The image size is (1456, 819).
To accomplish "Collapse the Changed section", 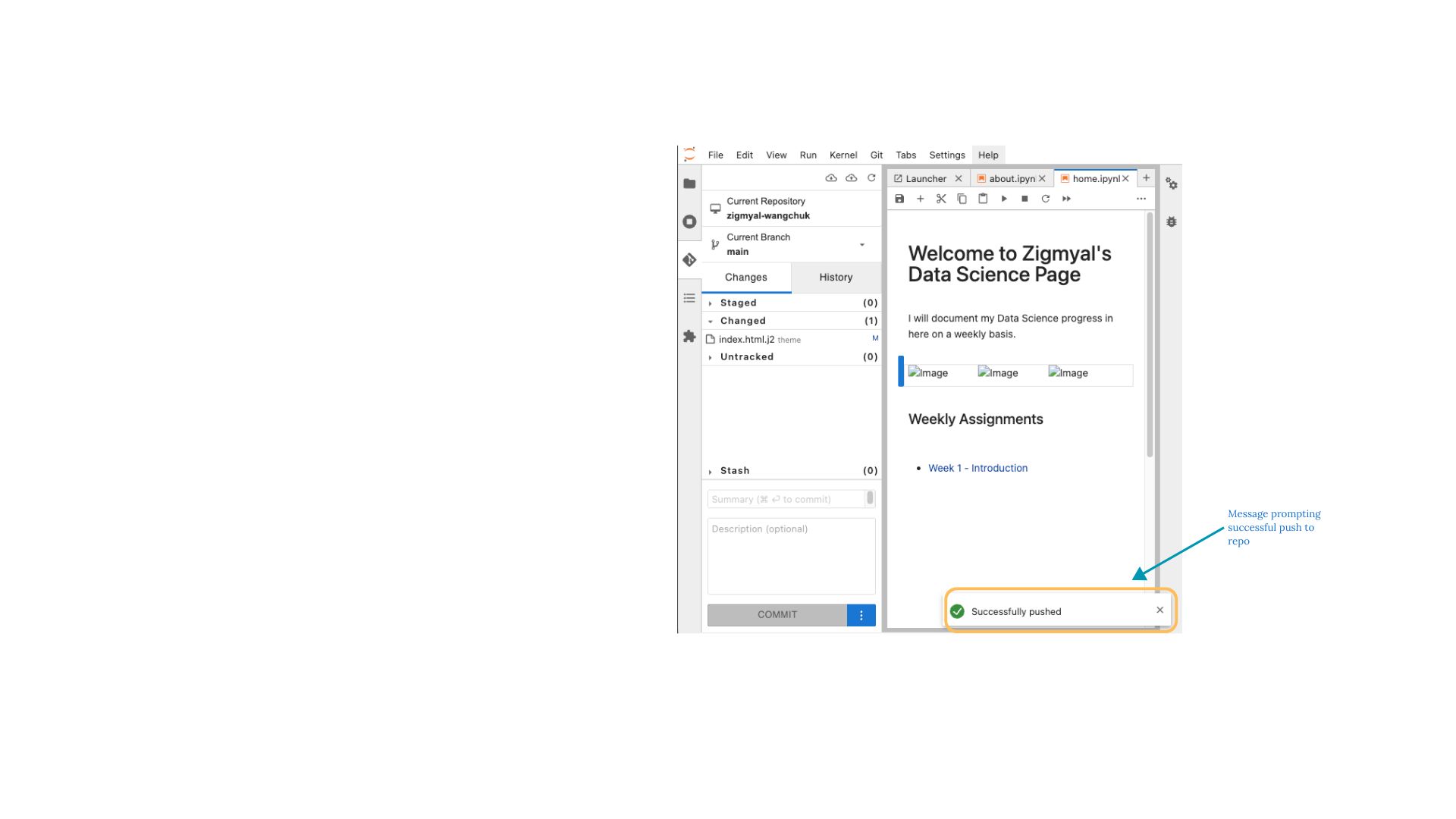I will (742, 321).
